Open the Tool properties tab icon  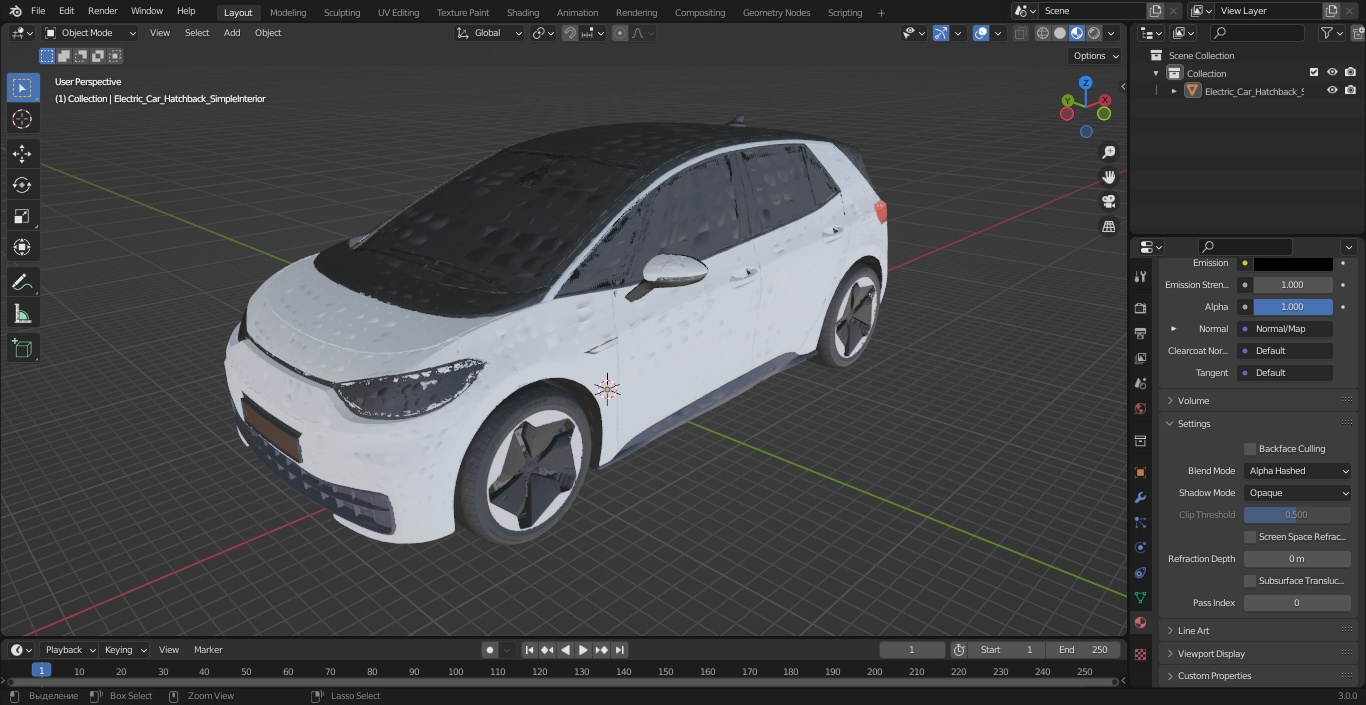(x=1140, y=277)
